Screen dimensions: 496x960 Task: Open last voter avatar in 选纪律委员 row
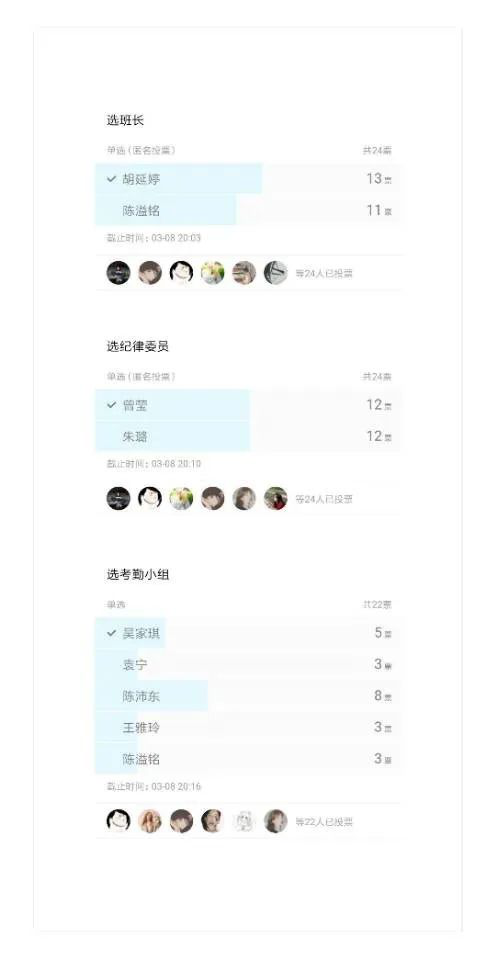276,498
